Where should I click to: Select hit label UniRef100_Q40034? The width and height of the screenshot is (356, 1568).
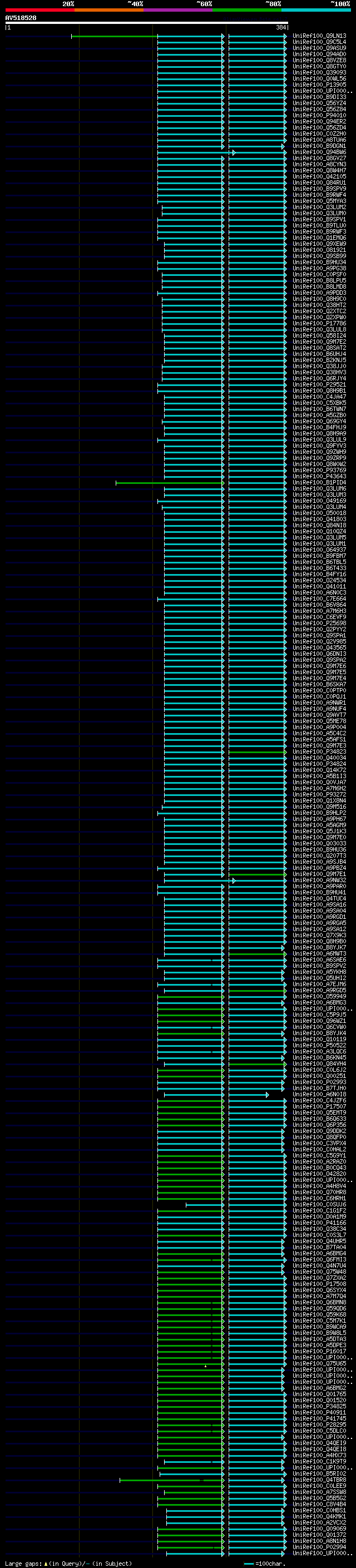pos(319,758)
